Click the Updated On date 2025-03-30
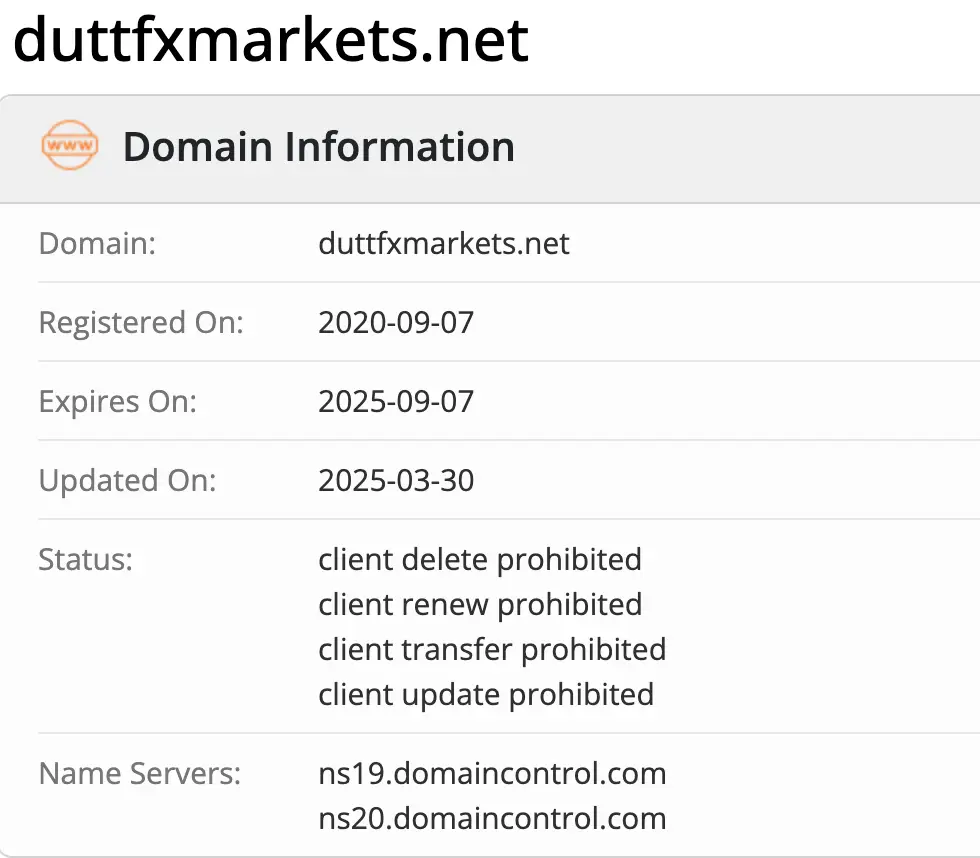 396,481
